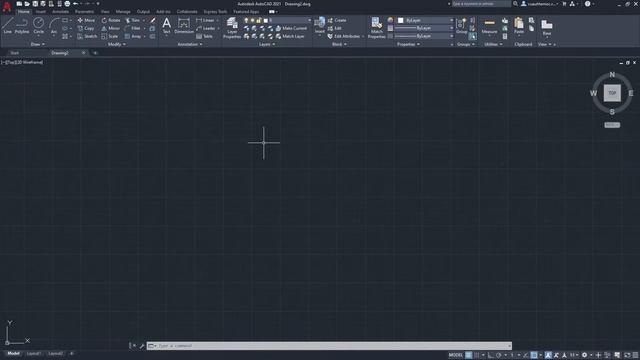Image resolution: width=640 pixels, height=360 pixels.
Task: Click the Plot printer icon in quick access toolbar
Action: coord(67,4)
